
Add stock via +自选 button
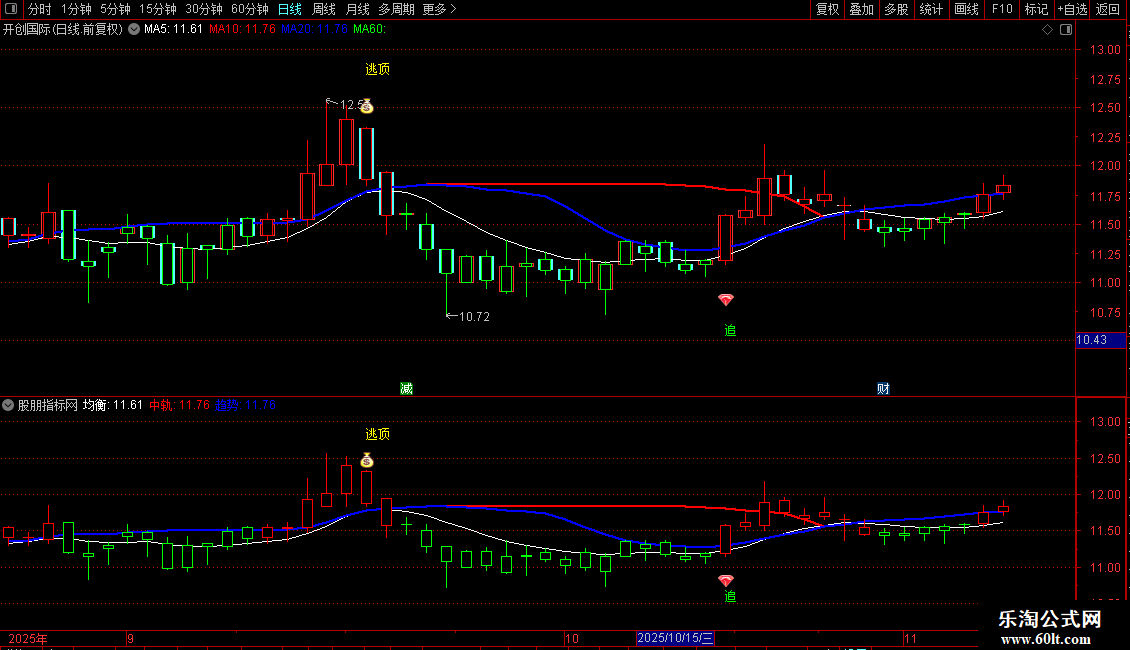click(1072, 9)
